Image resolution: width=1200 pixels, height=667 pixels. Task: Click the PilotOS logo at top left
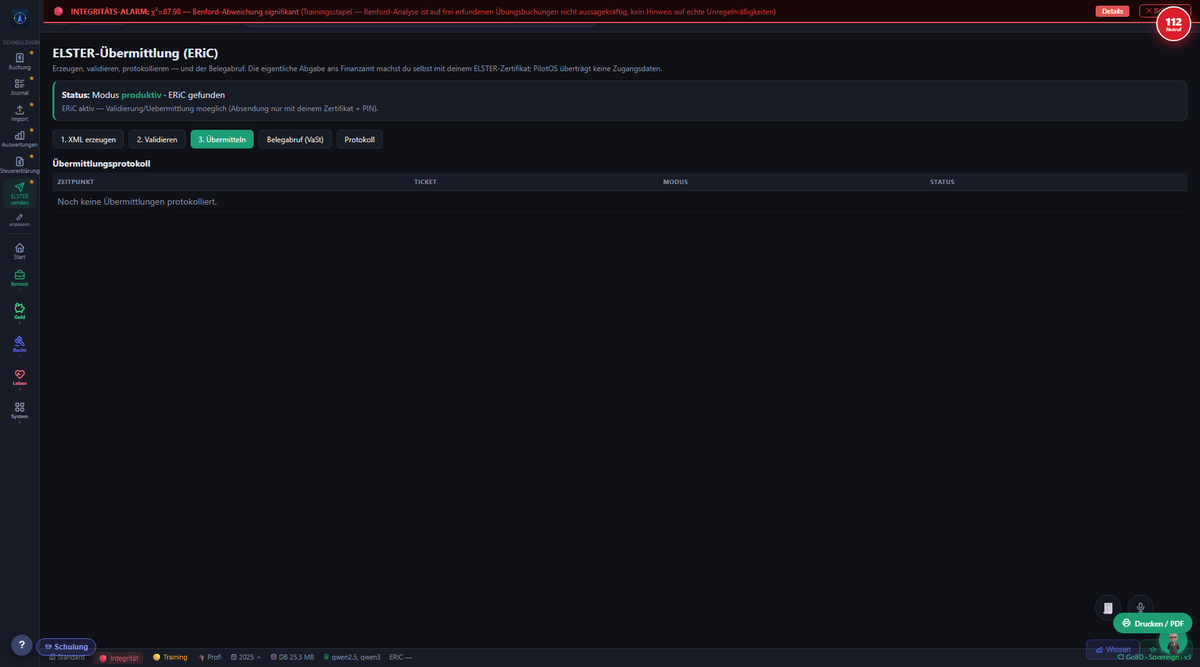tap(20, 19)
